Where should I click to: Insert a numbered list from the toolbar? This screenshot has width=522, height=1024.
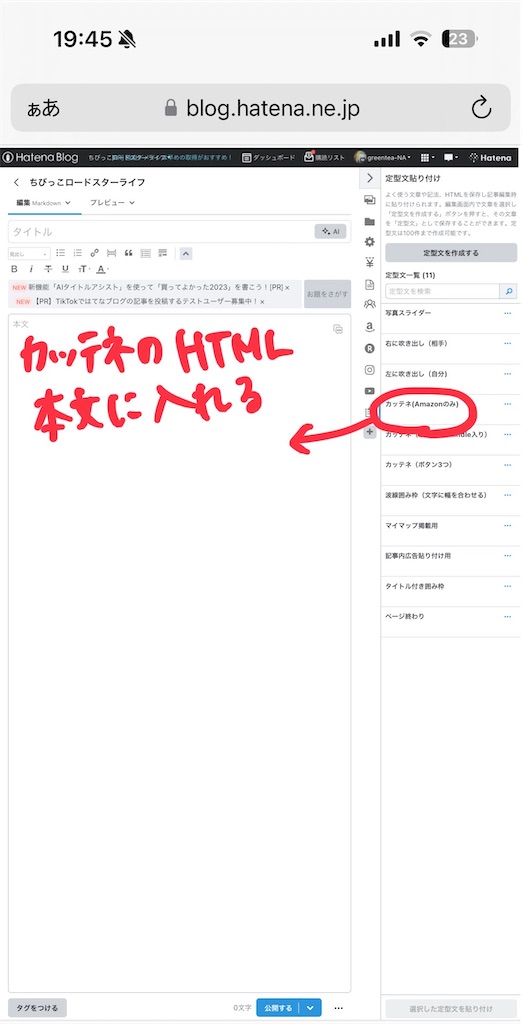pos(78,253)
